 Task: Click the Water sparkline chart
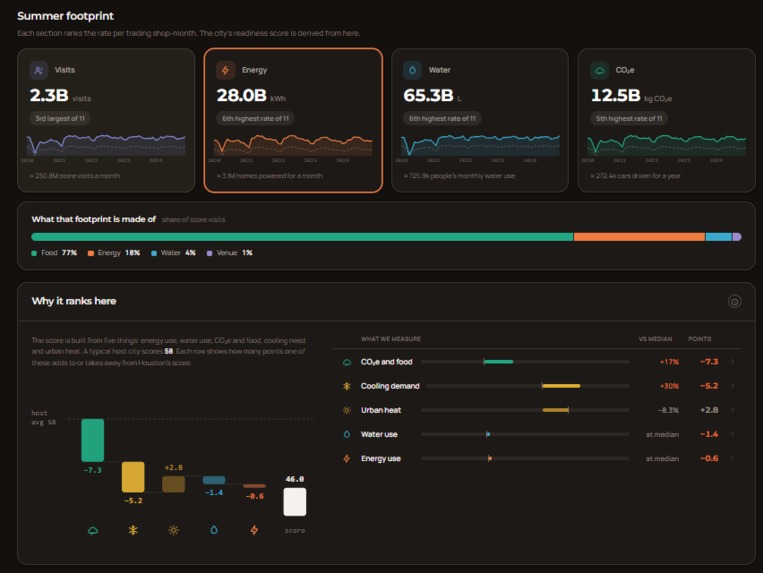pyautogui.click(x=480, y=145)
